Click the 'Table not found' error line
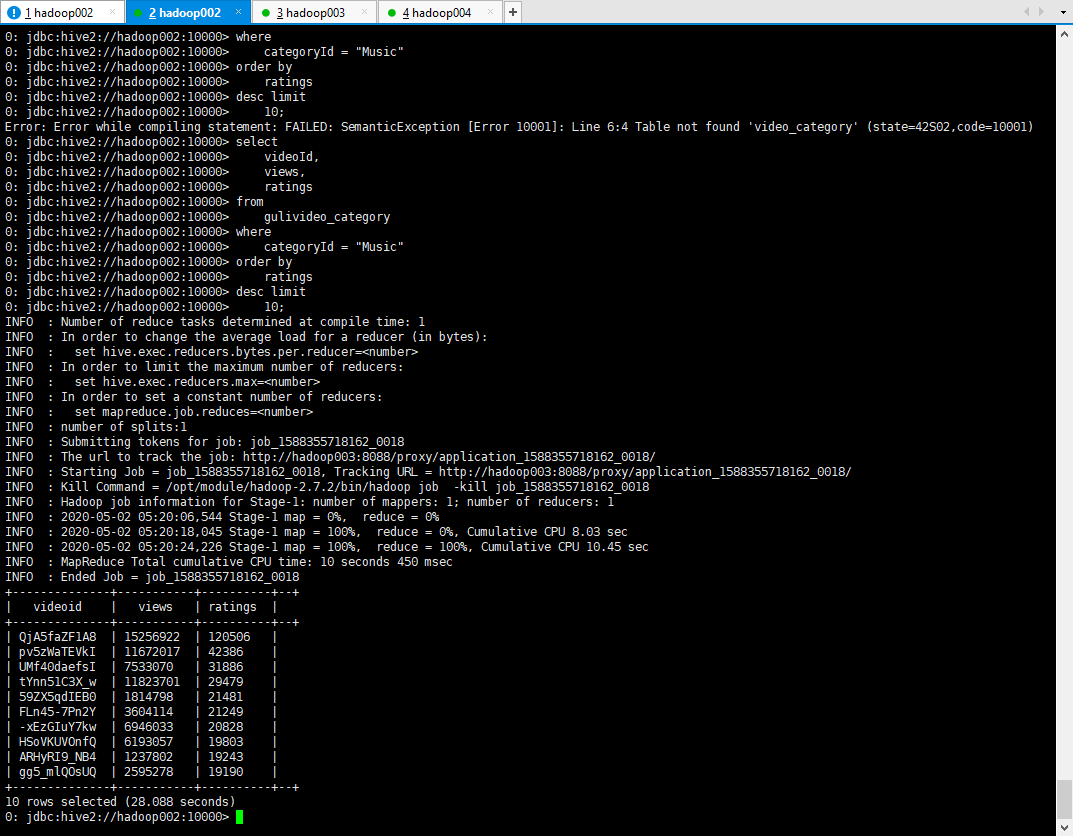This screenshot has height=836, width=1073. pos(519,127)
